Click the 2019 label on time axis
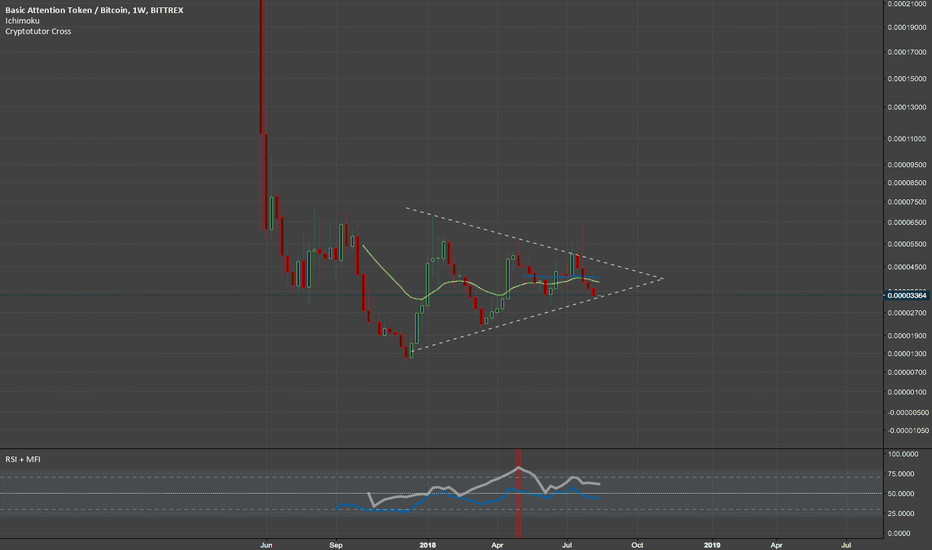Viewport: 932px width, 550px height. 712,545
